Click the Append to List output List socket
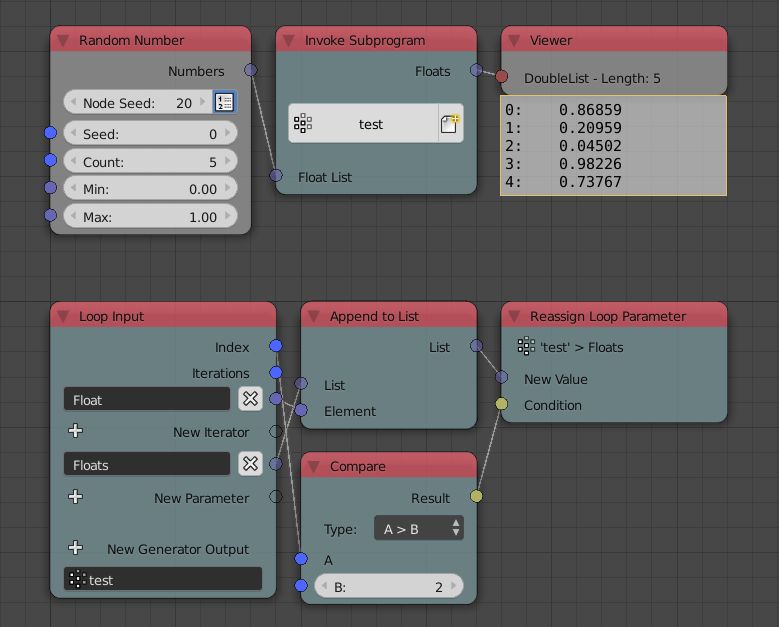 click(x=476, y=345)
